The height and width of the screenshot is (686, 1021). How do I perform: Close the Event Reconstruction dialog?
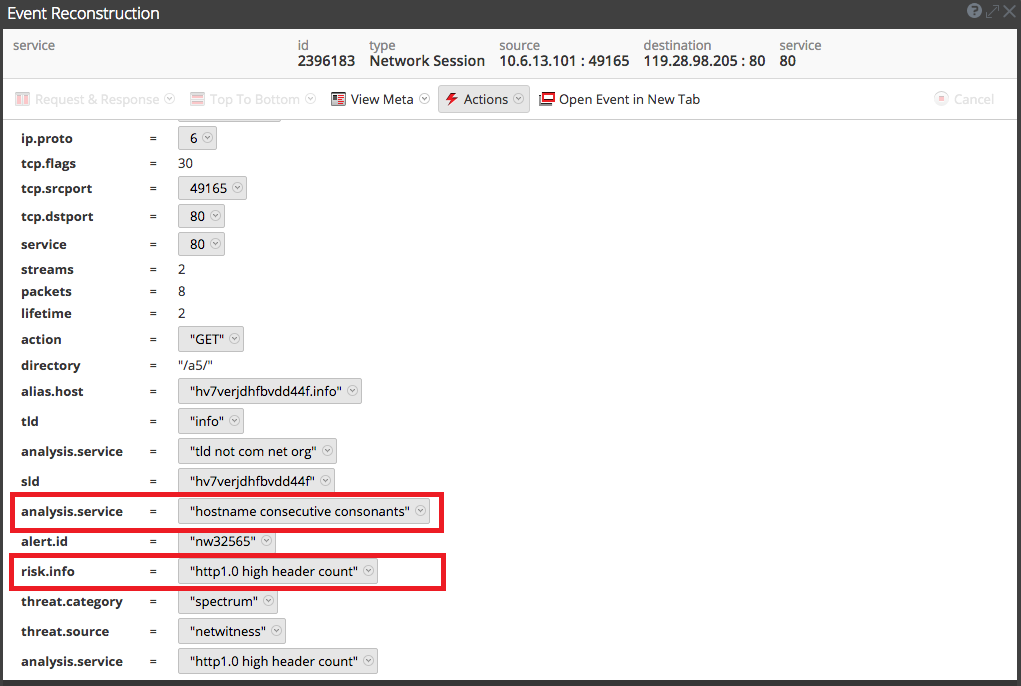coord(1009,11)
